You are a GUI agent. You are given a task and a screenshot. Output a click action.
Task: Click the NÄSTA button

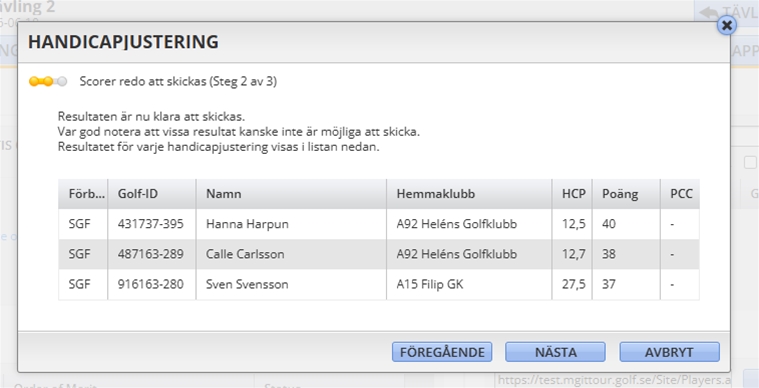pos(555,352)
